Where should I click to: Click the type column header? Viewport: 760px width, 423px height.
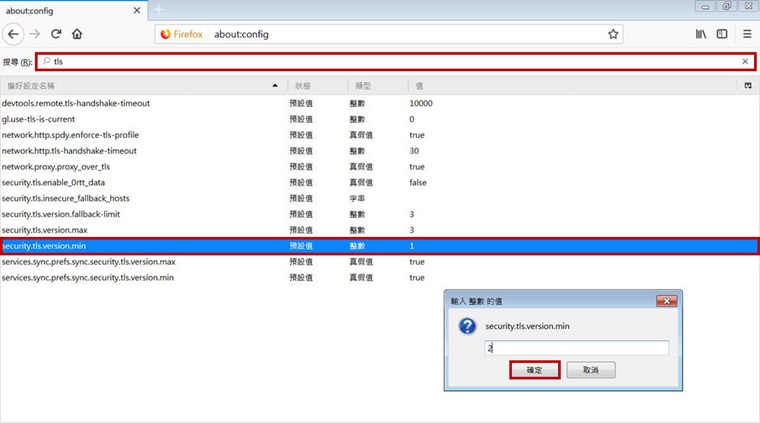tap(378, 86)
